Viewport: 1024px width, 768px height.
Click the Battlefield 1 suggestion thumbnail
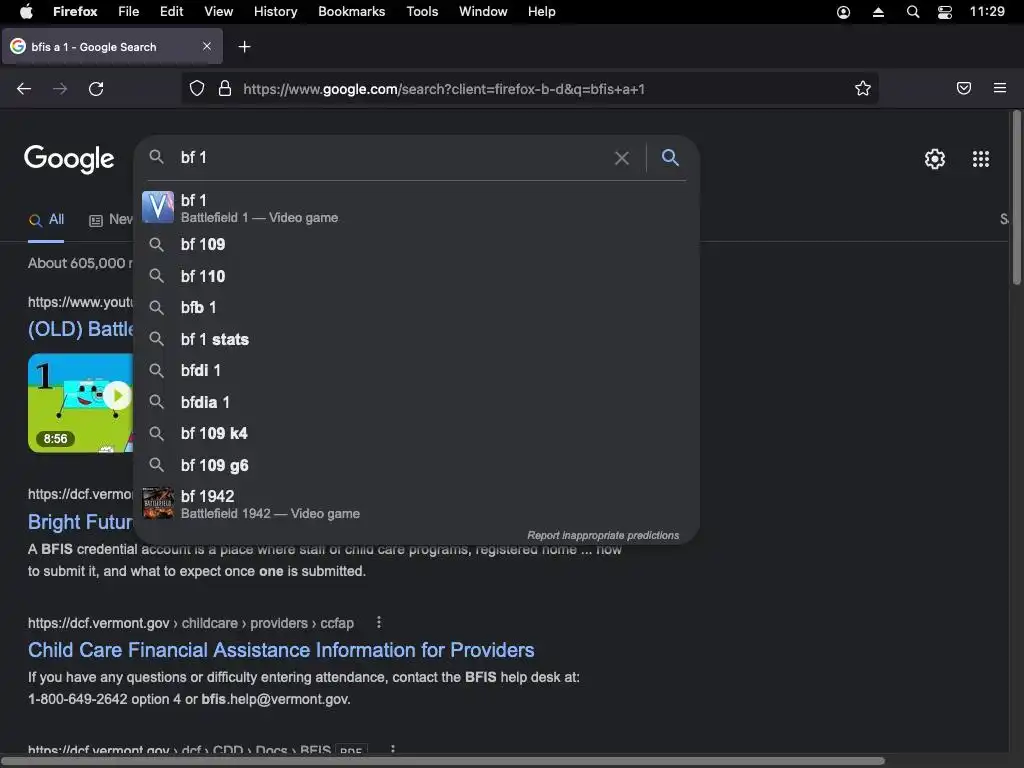click(x=158, y=207)
